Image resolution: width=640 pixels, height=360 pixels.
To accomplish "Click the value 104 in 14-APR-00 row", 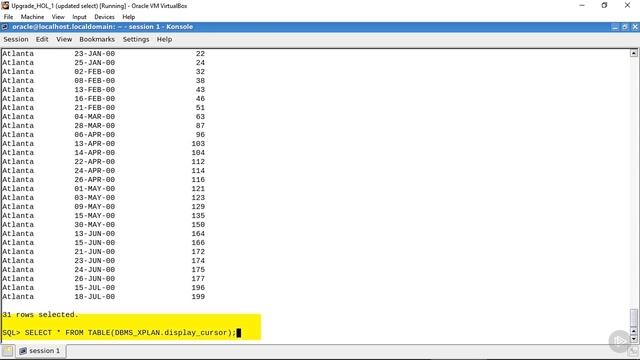I will coord(198,153).
